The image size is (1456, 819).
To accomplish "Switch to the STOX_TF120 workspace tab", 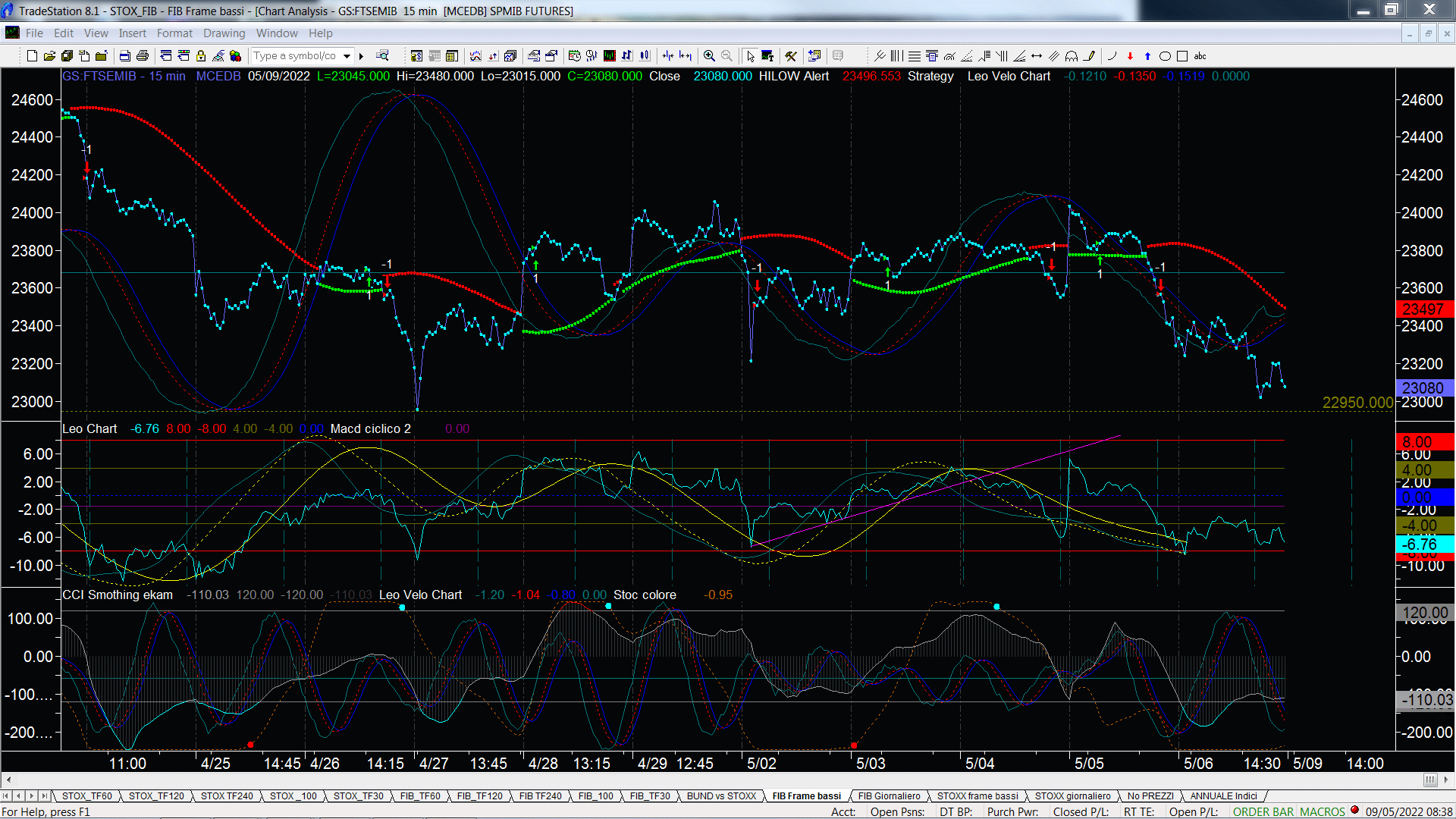I will click(156, 795).
